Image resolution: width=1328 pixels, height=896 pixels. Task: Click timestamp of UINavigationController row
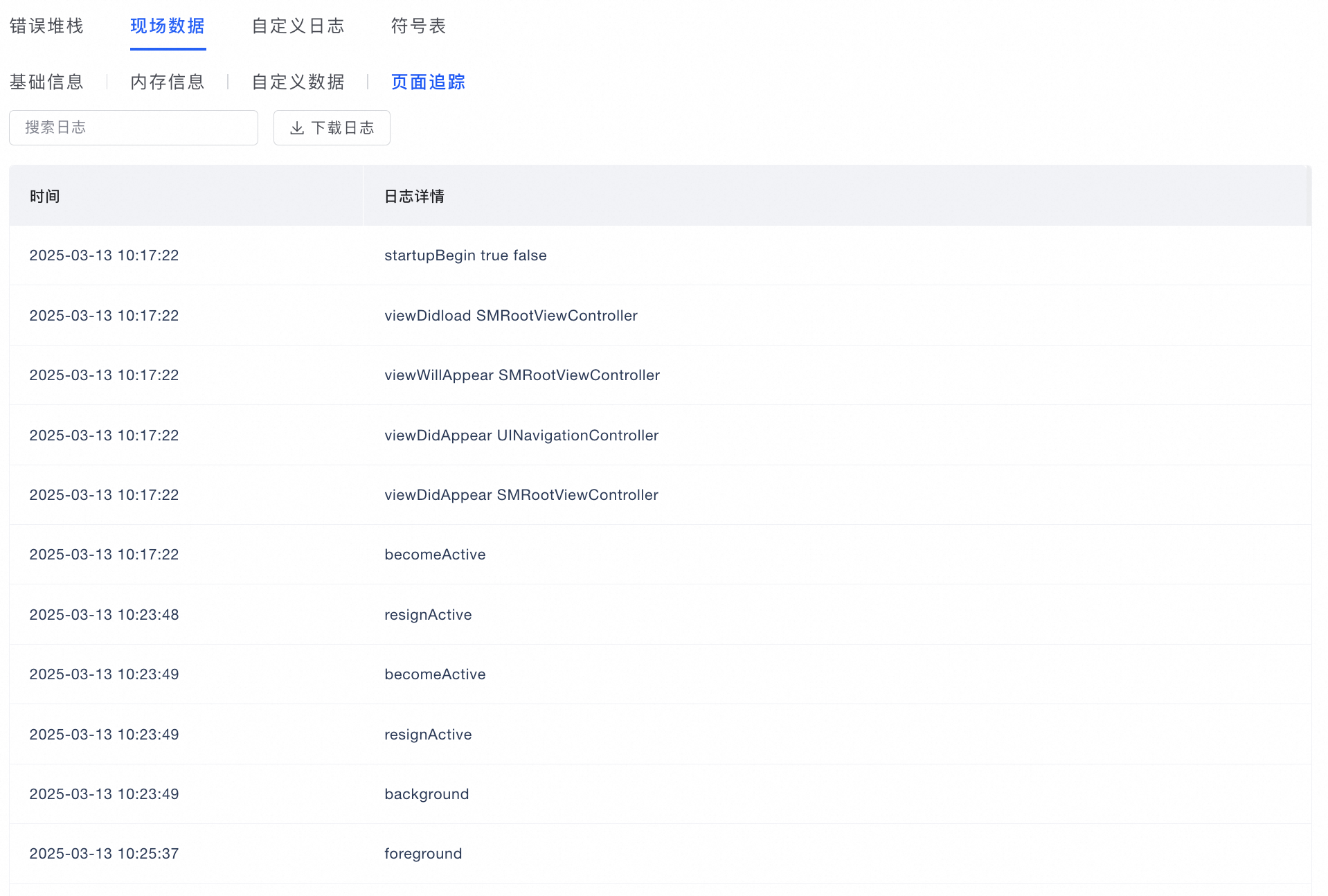(104, 436)
